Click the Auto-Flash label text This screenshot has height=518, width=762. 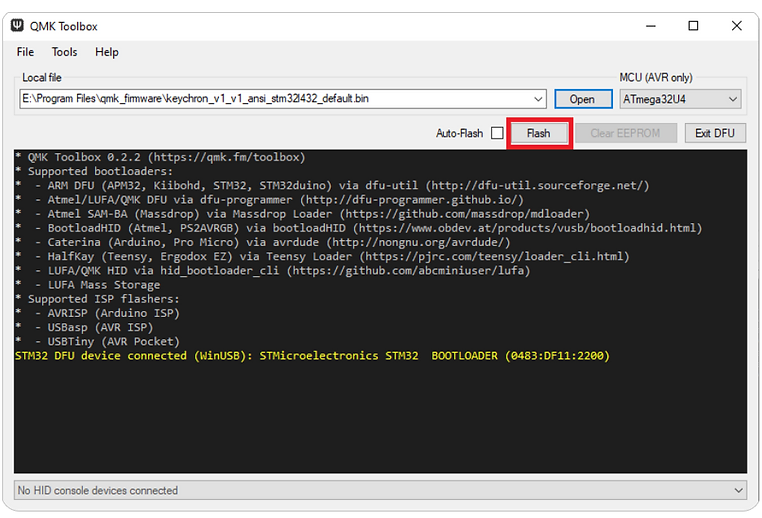460,133
